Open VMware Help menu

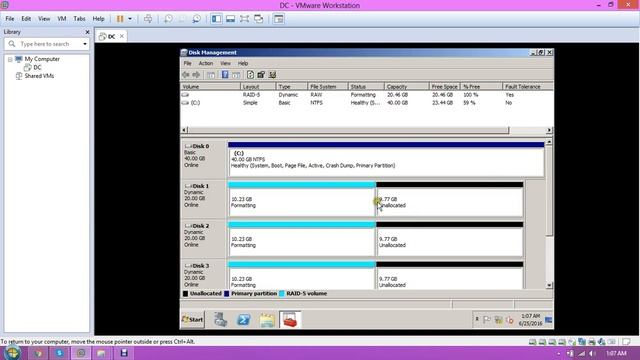click(98, 19)
